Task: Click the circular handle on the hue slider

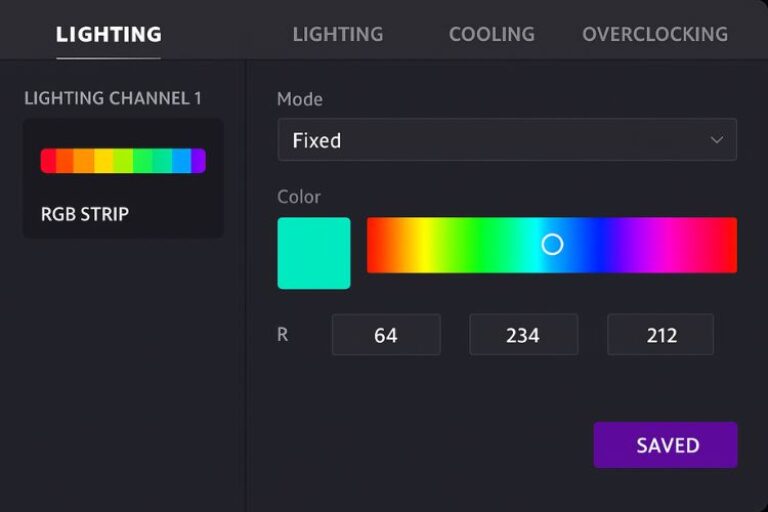Action: pos(552,245)
